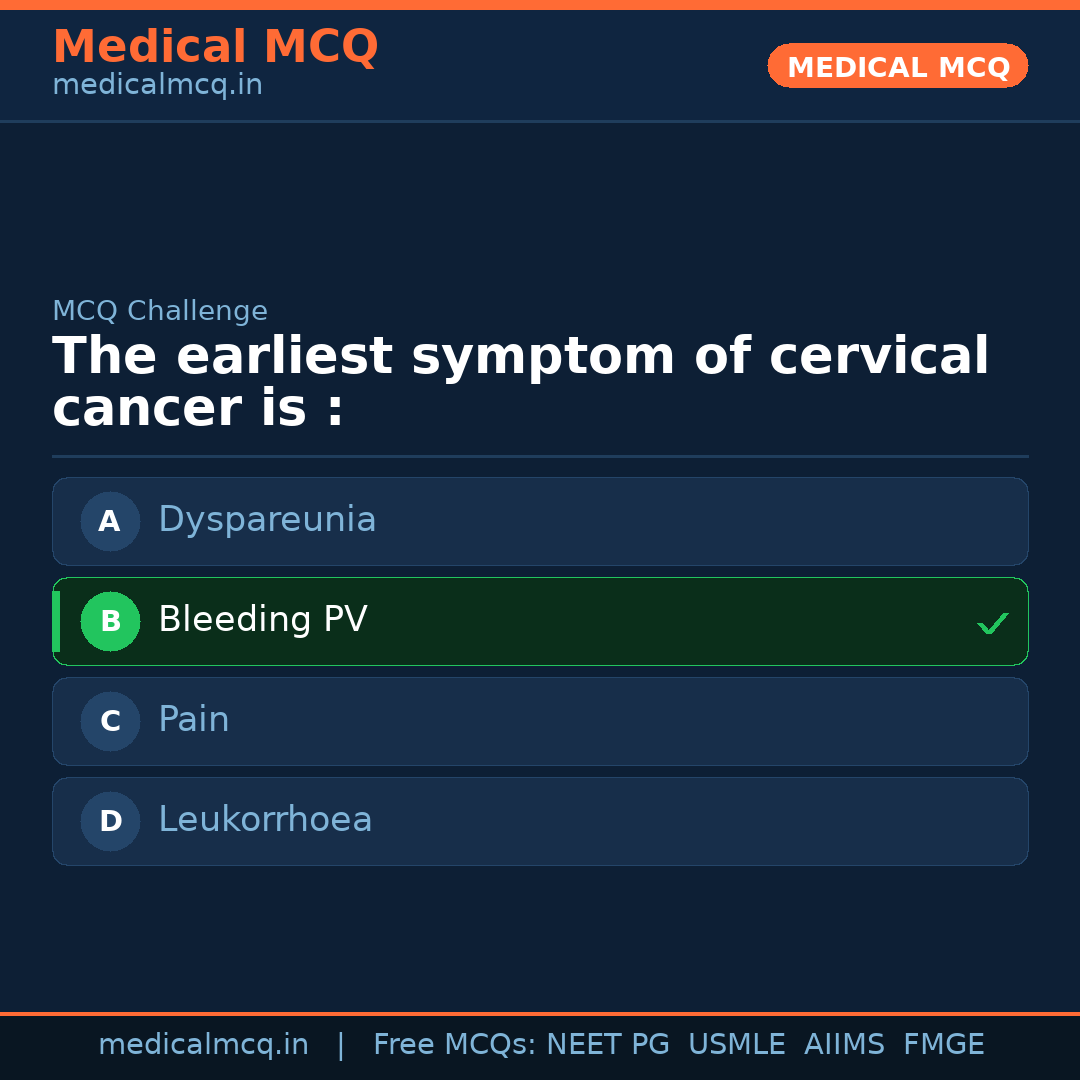
Task: Choose FMGE in the footer
Action: point(943,1045)
